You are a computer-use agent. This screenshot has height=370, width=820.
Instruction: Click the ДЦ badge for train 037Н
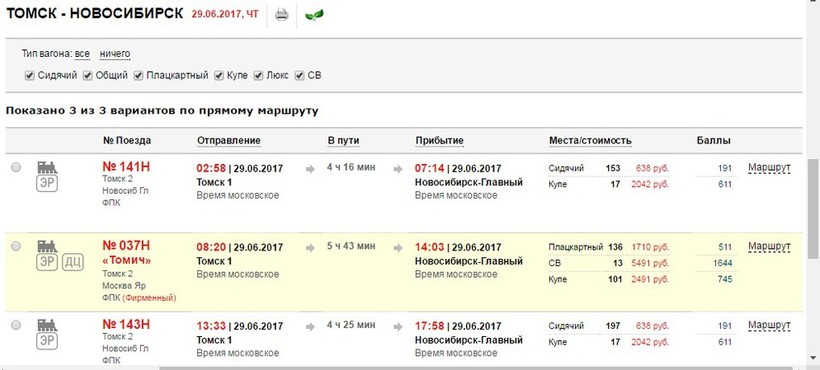point(73,262)
